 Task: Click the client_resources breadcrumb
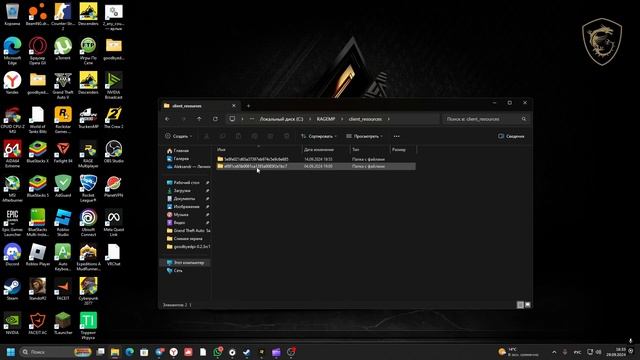point(365,119)
